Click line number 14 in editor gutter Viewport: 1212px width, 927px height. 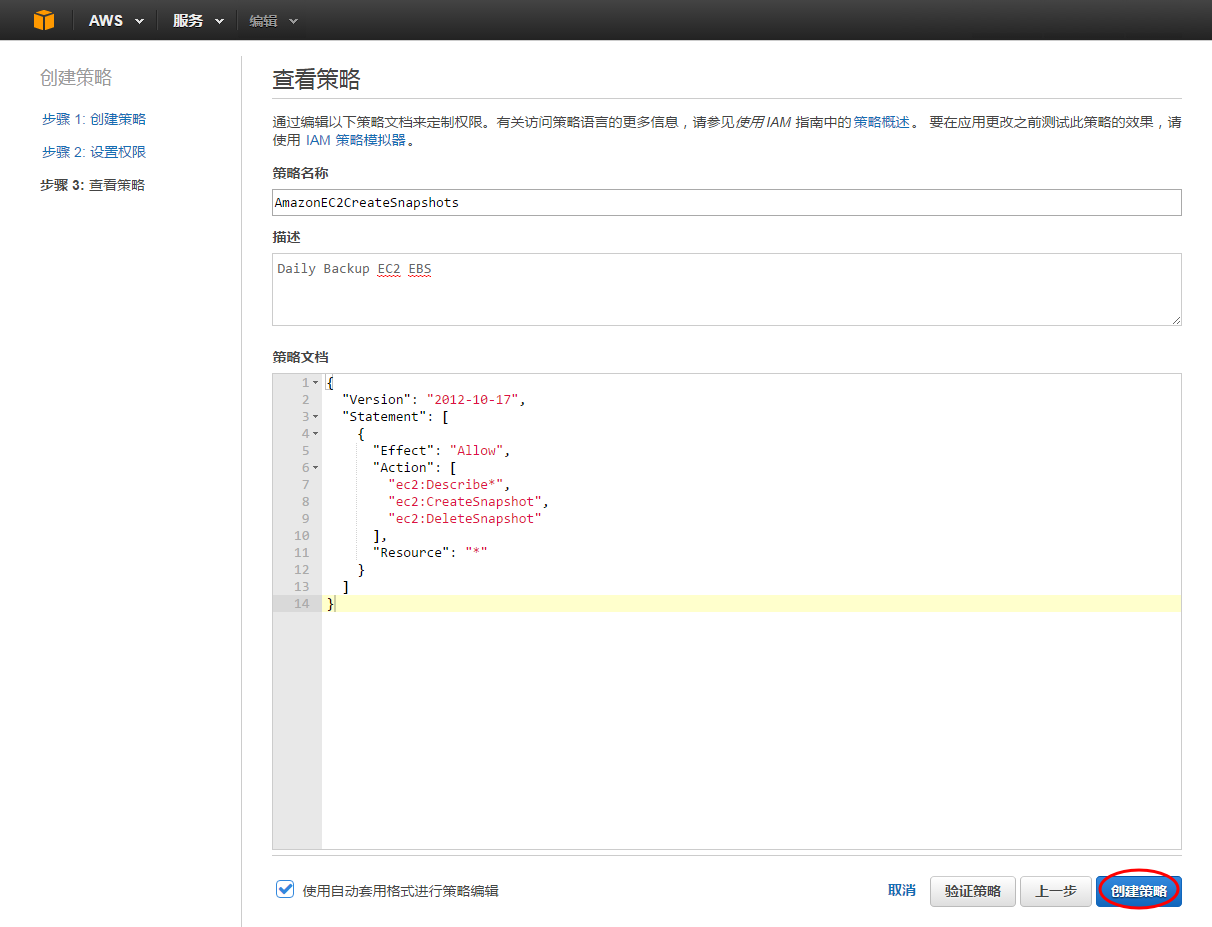point(301,604)
